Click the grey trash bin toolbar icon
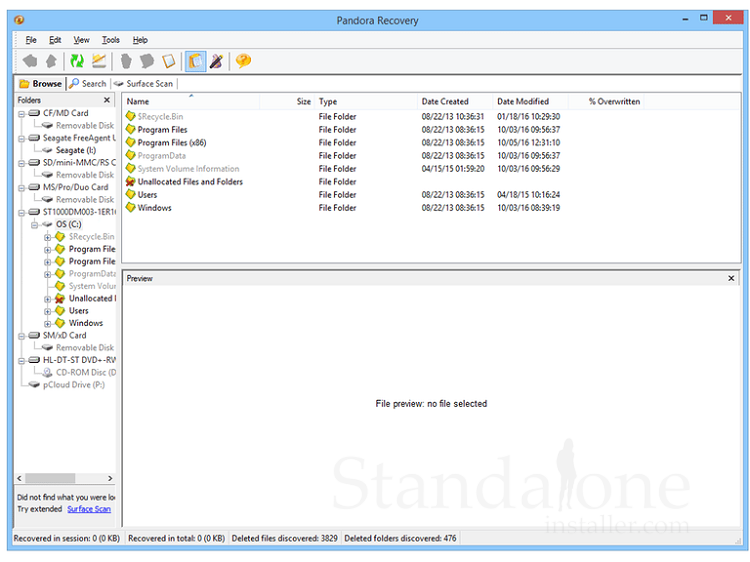 pyautogui.click(x=126, y=61)
